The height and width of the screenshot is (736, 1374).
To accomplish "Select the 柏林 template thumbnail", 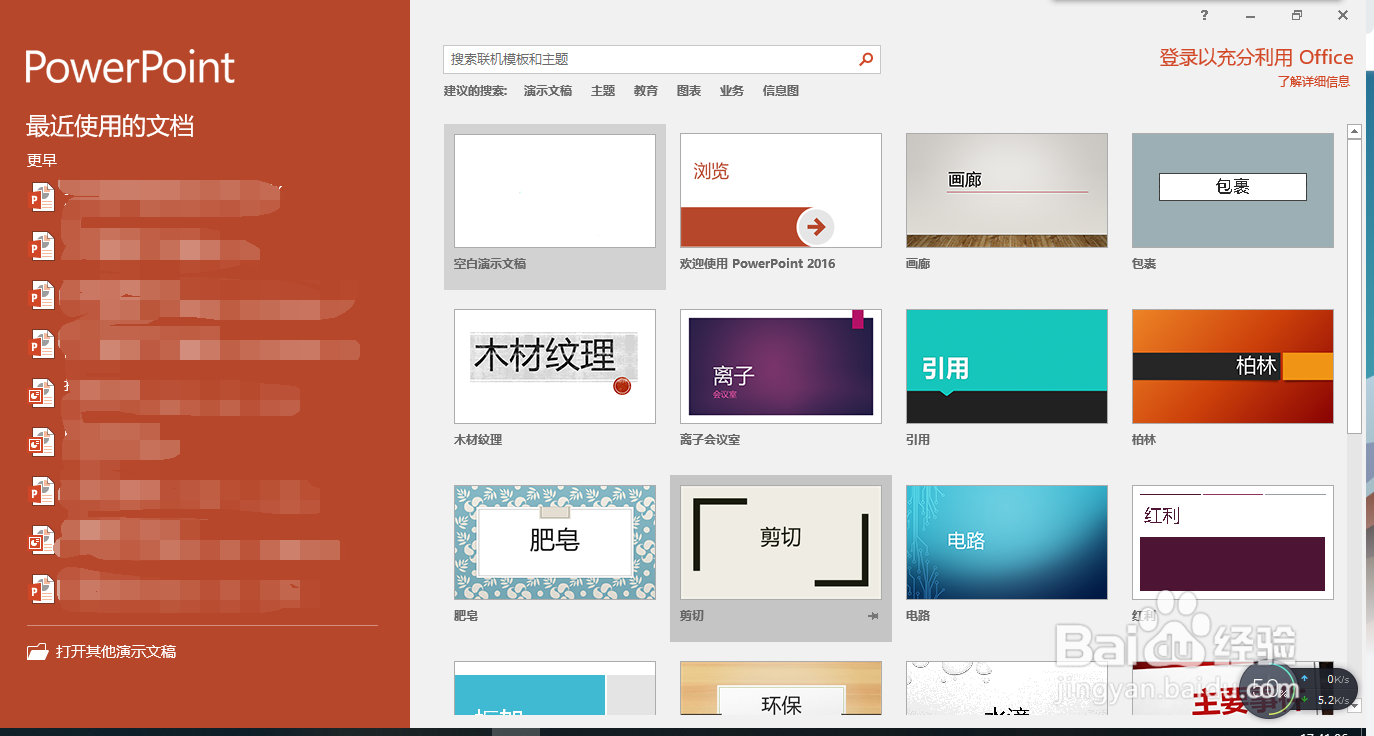I will coord(1233,367).
